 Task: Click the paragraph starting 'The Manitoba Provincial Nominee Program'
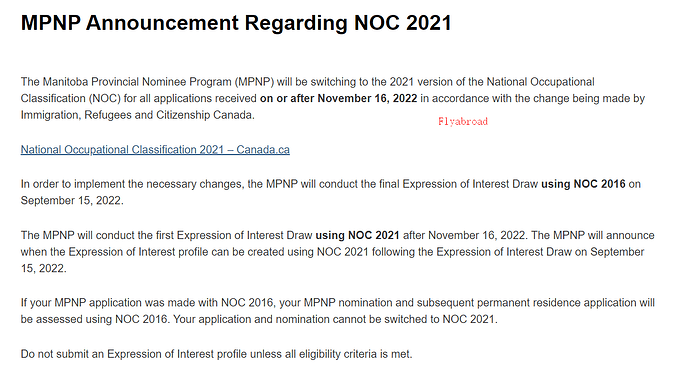tap(333, 98)
